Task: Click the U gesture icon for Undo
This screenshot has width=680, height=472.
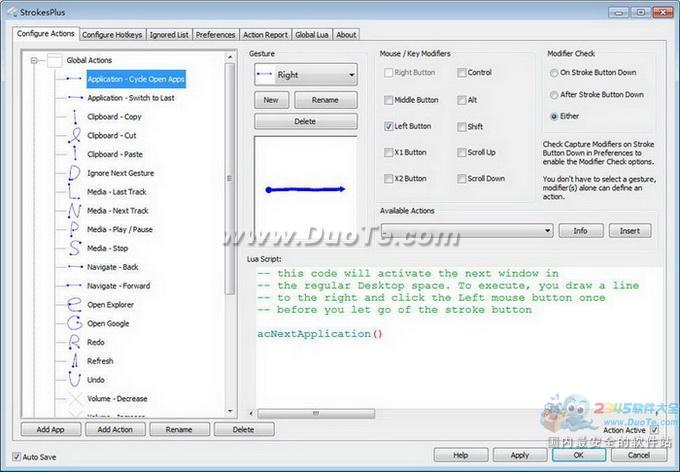Action: click(x=74, y=380)
